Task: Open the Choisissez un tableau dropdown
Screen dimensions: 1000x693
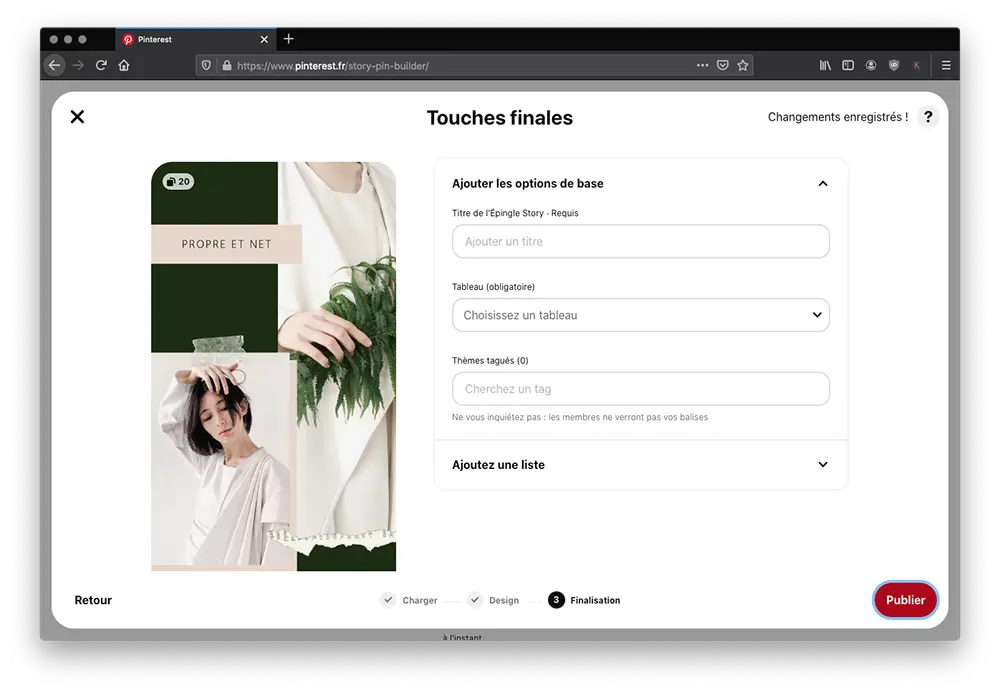Action: (640, 315)
